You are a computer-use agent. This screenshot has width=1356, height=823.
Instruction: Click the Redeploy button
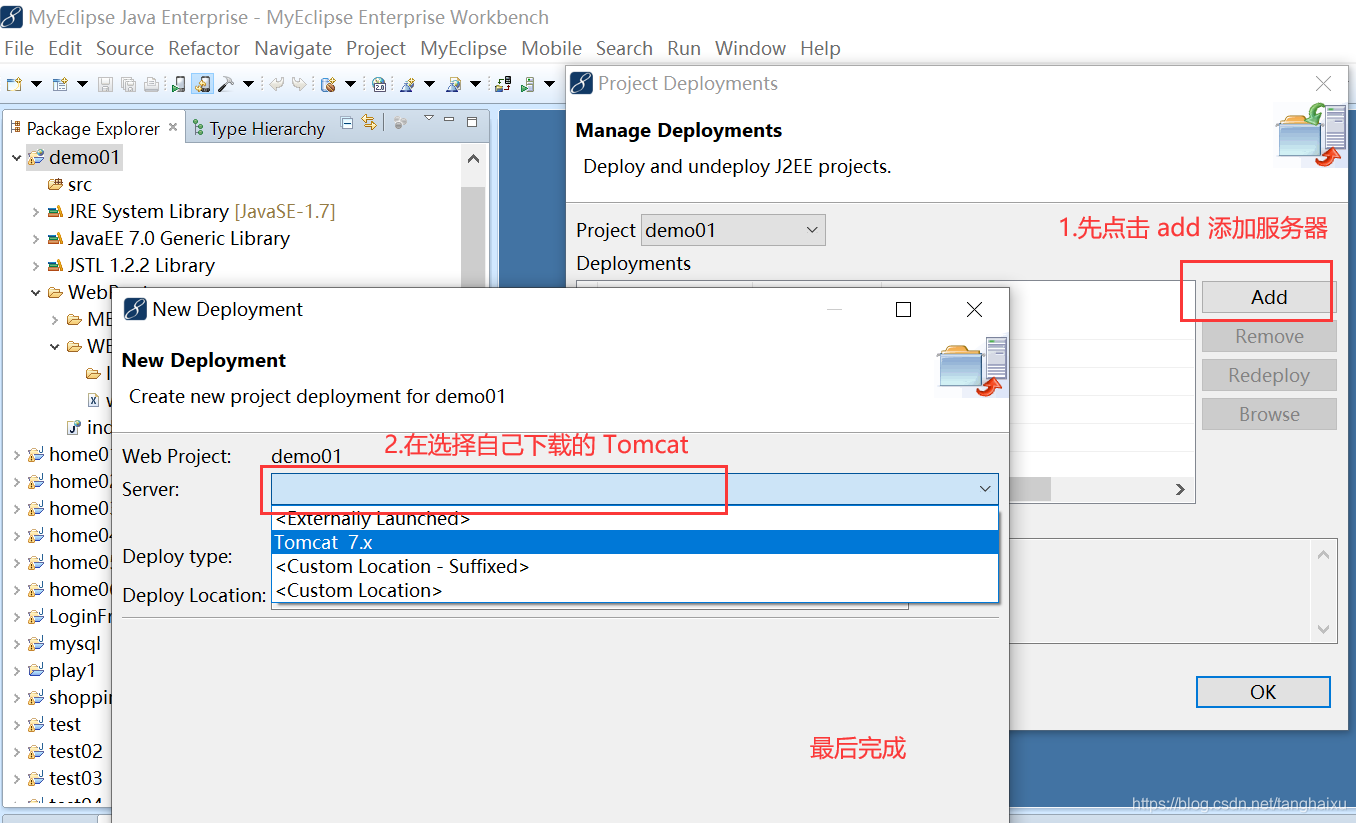1269,375
